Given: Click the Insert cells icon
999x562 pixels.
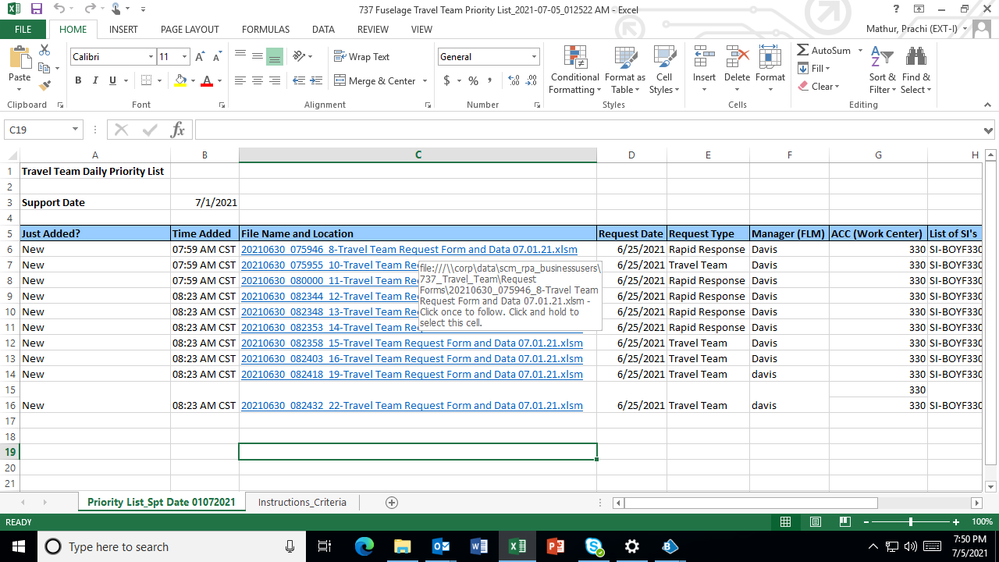Looking at the screenshot, I should tap(704, 59).
